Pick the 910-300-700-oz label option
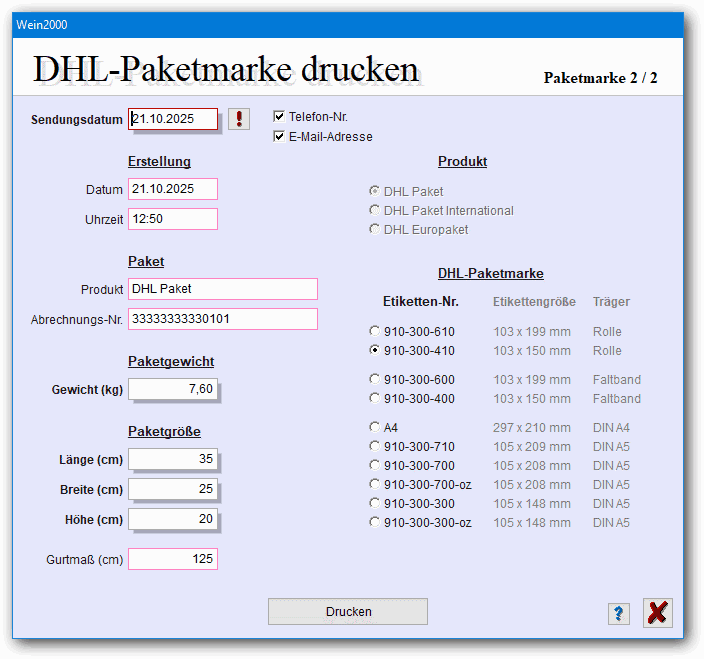This screenshot has height=659, width=704. pyautogui.click(x=375, y=484)
